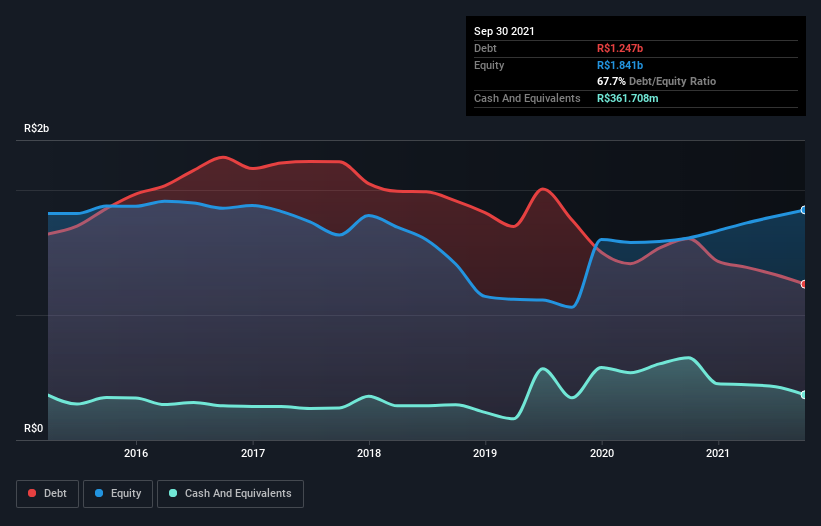Image resolution: width=821 pixels, height=526 pixels.
Task: Click the red Debt legend dot
Action: tap(32, 493)
